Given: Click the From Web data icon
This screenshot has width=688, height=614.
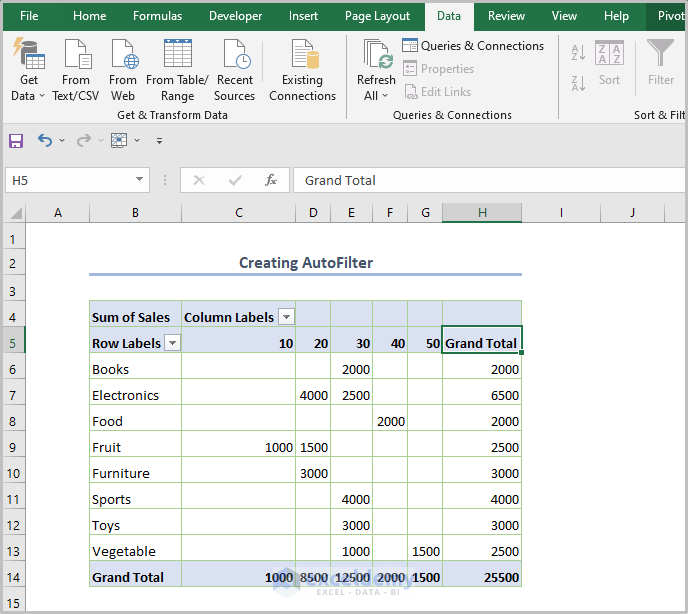Looking at the screenshot, I should (123, 70).
